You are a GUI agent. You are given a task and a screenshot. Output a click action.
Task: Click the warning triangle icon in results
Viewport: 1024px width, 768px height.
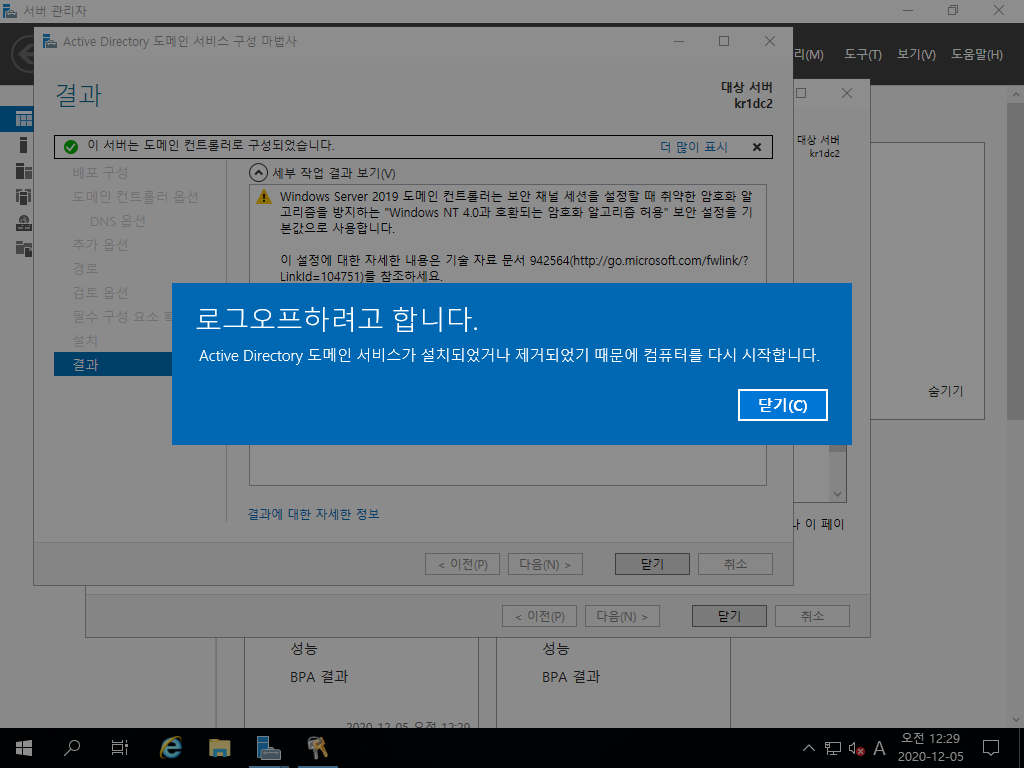(x=264, y=197)
